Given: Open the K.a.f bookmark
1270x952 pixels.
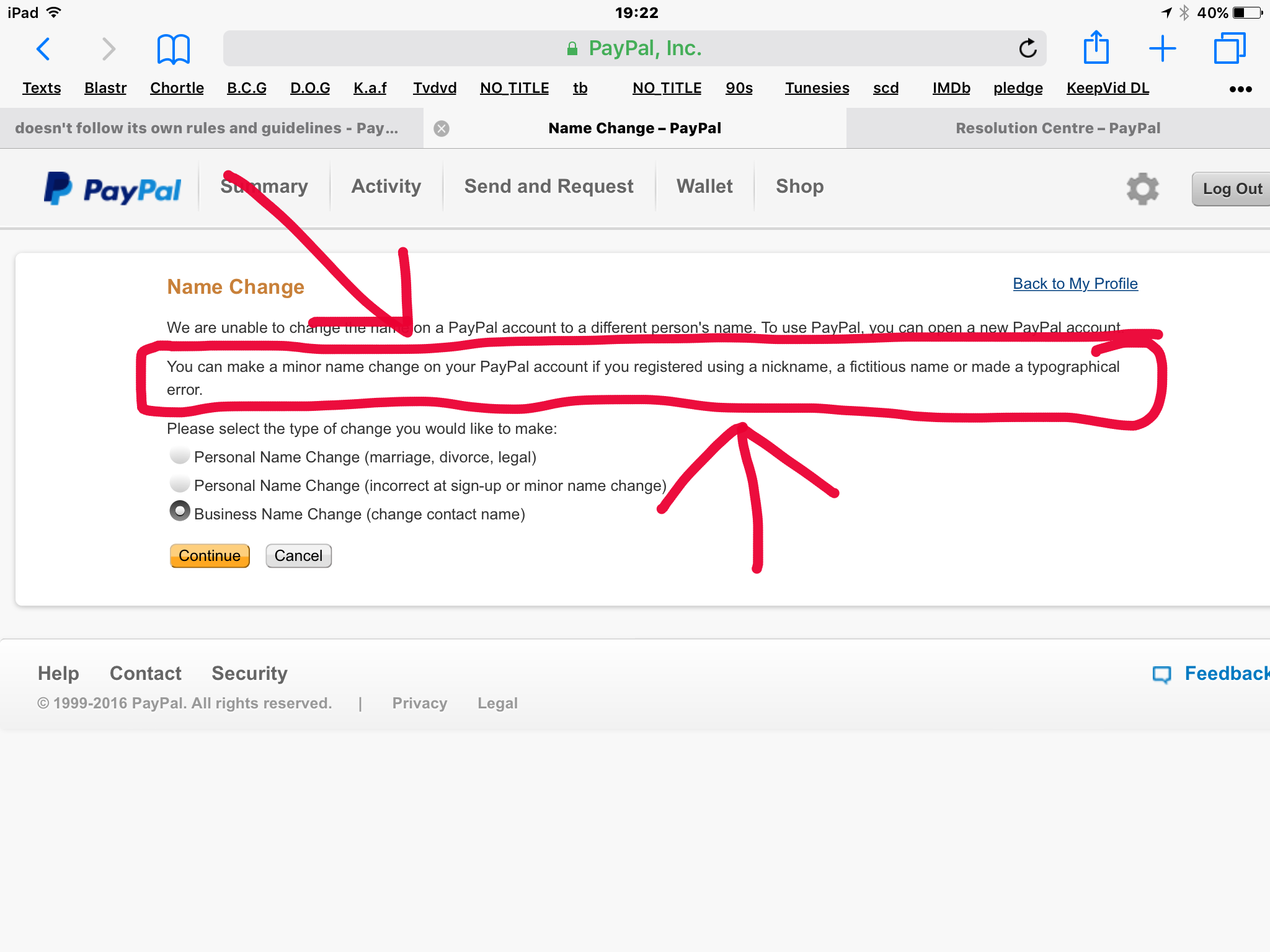Looking at the screenshot, I should click(x=370, y=89).
